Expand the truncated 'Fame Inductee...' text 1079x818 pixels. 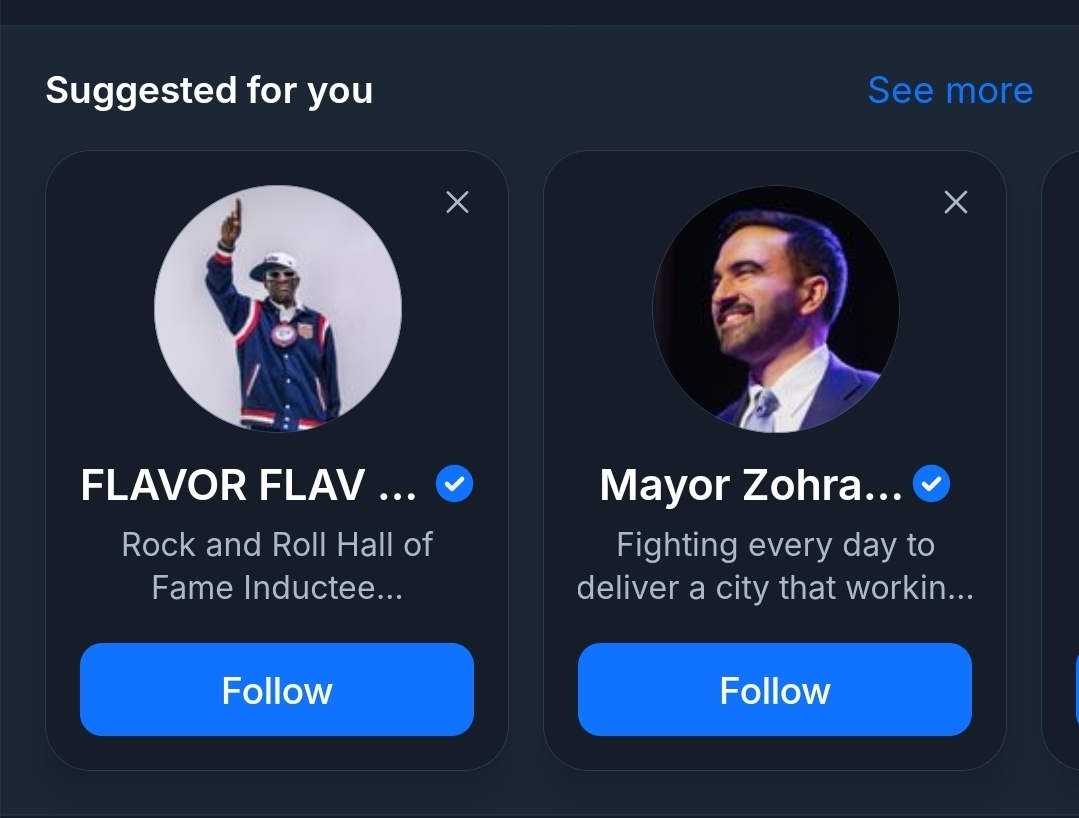click(x=277, y=588)
